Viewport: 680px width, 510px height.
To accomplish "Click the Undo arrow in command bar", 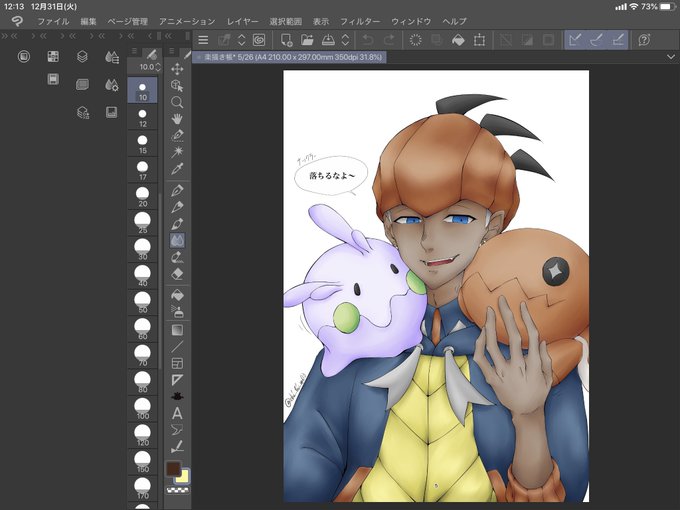I will (368, 40).
